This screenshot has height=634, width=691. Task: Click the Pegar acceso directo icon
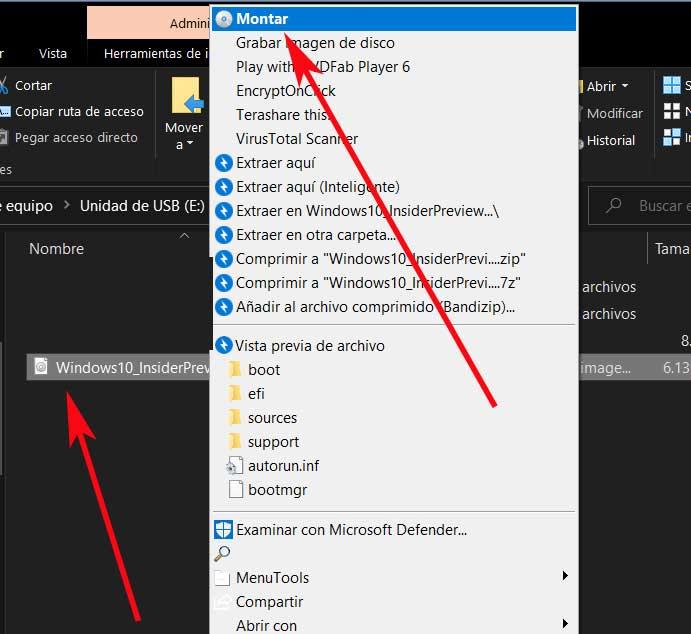[4, 137]
